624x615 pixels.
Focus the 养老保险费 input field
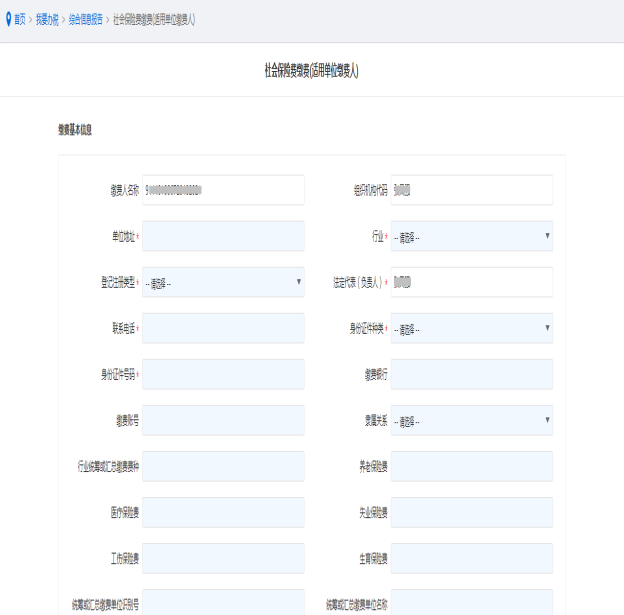471,466
